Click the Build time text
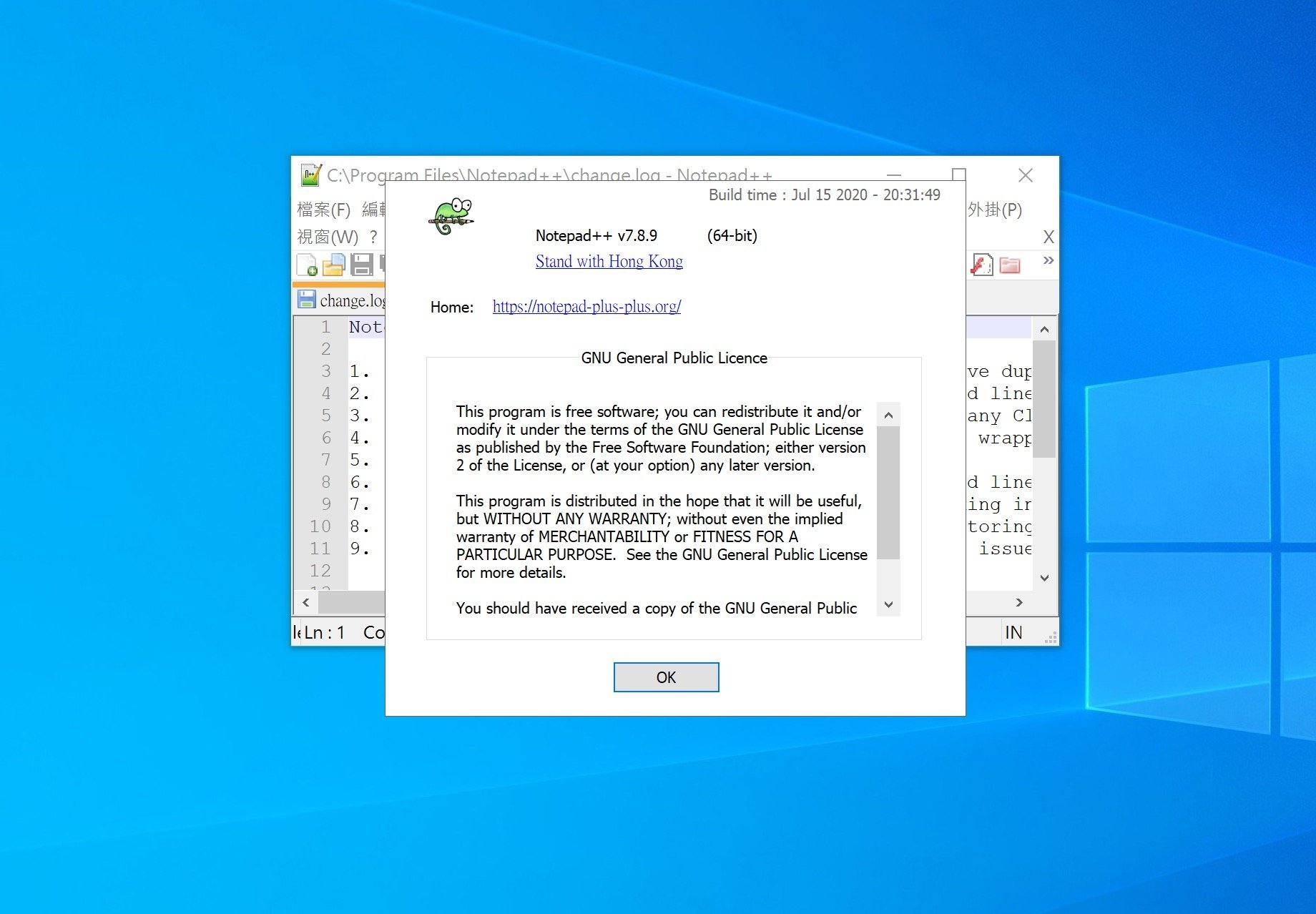Screen dimensions: 1316x914 [825, 195]
